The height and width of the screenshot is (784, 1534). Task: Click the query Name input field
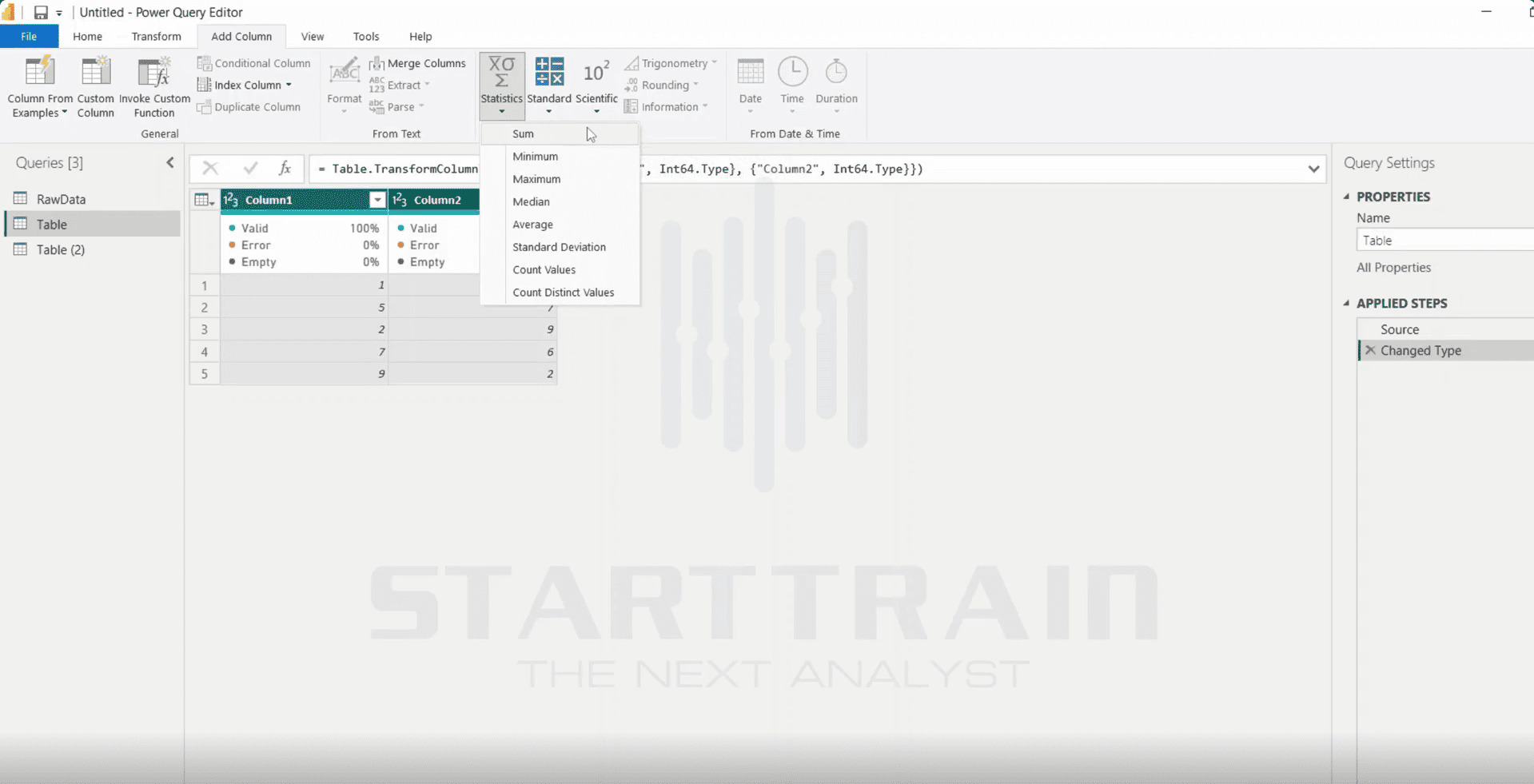tap(1444, 240)
